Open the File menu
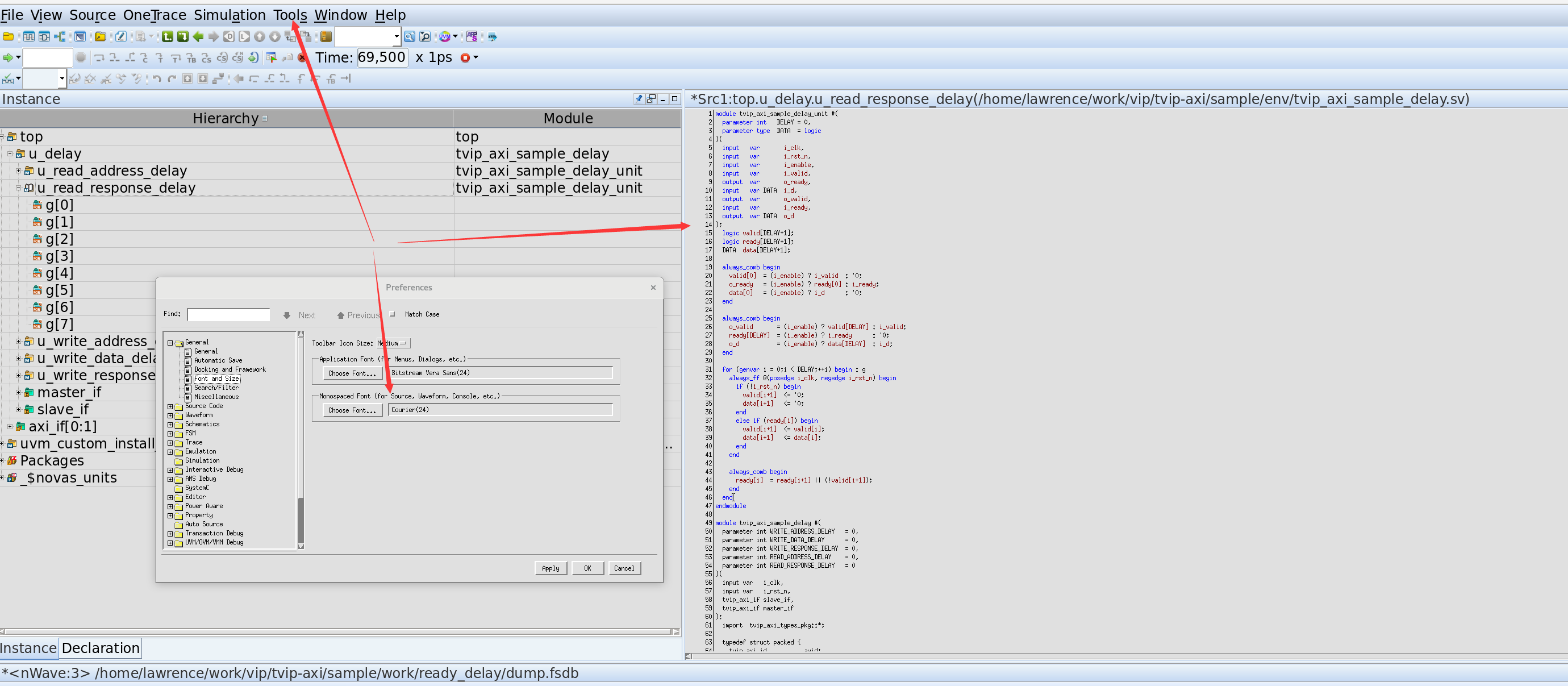The image size is (1568, 686). [x=12, y=15]
